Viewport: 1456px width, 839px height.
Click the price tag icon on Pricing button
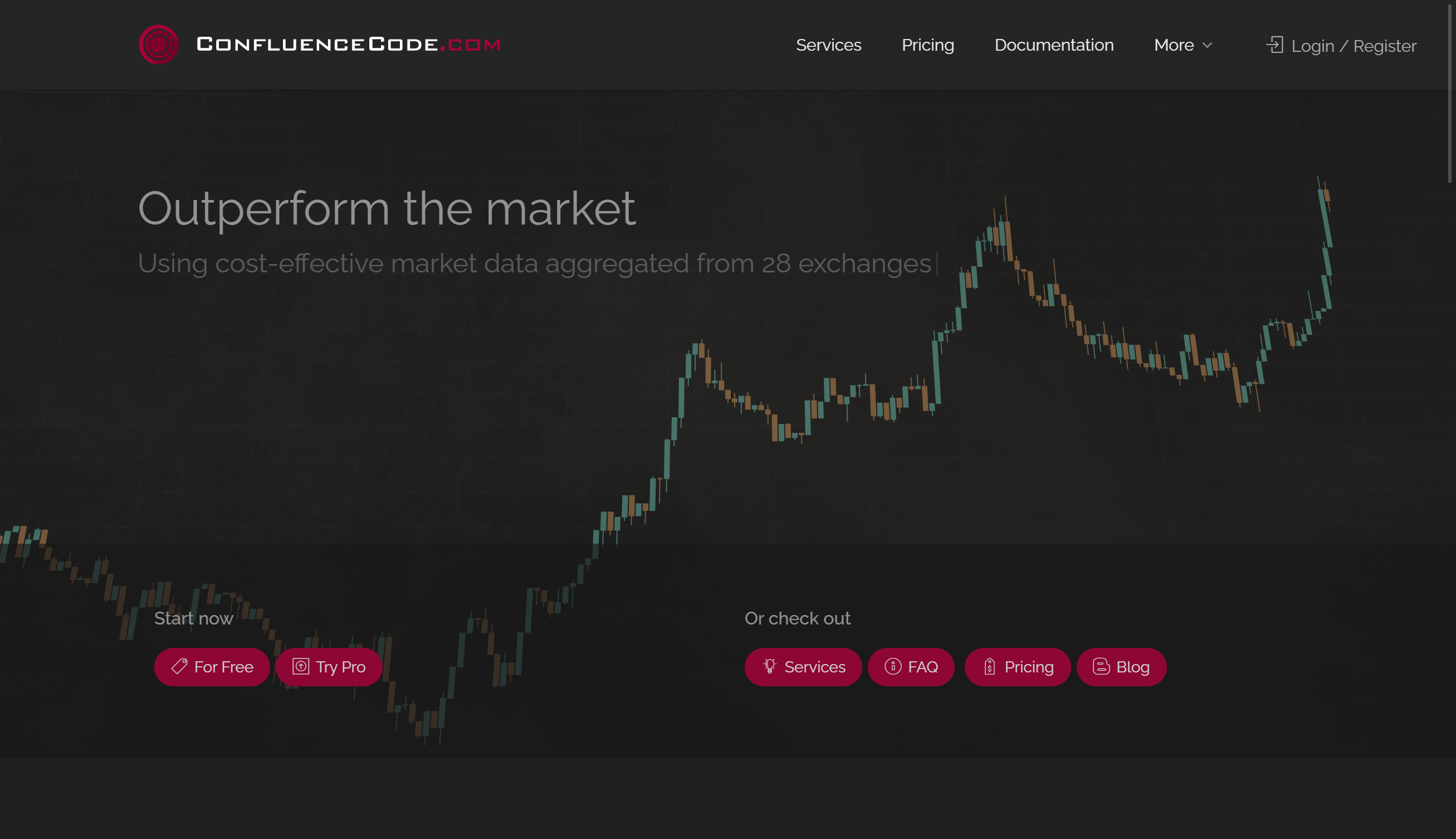tap(989, 666)
